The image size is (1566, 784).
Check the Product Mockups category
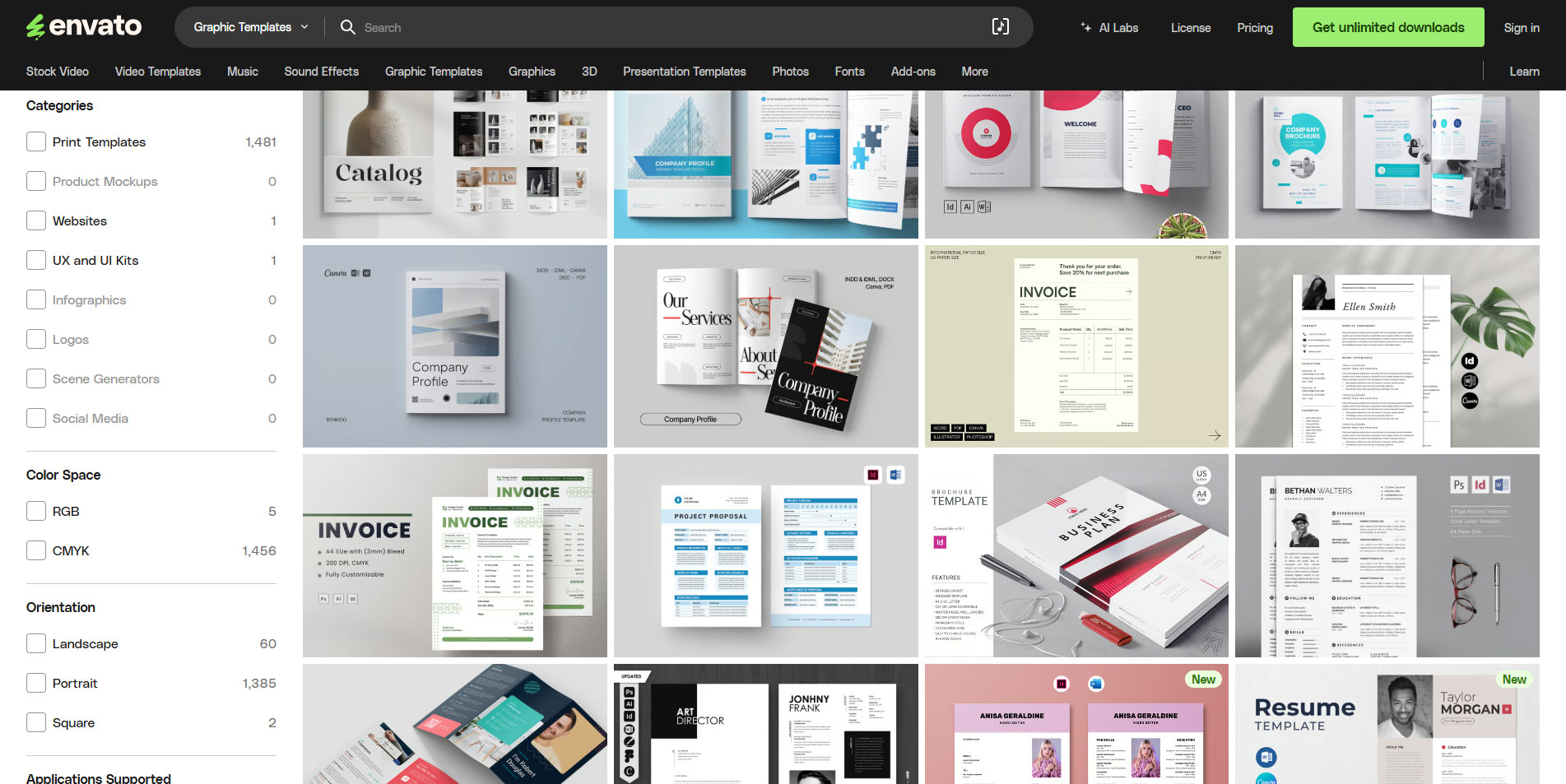coord(36,181)
